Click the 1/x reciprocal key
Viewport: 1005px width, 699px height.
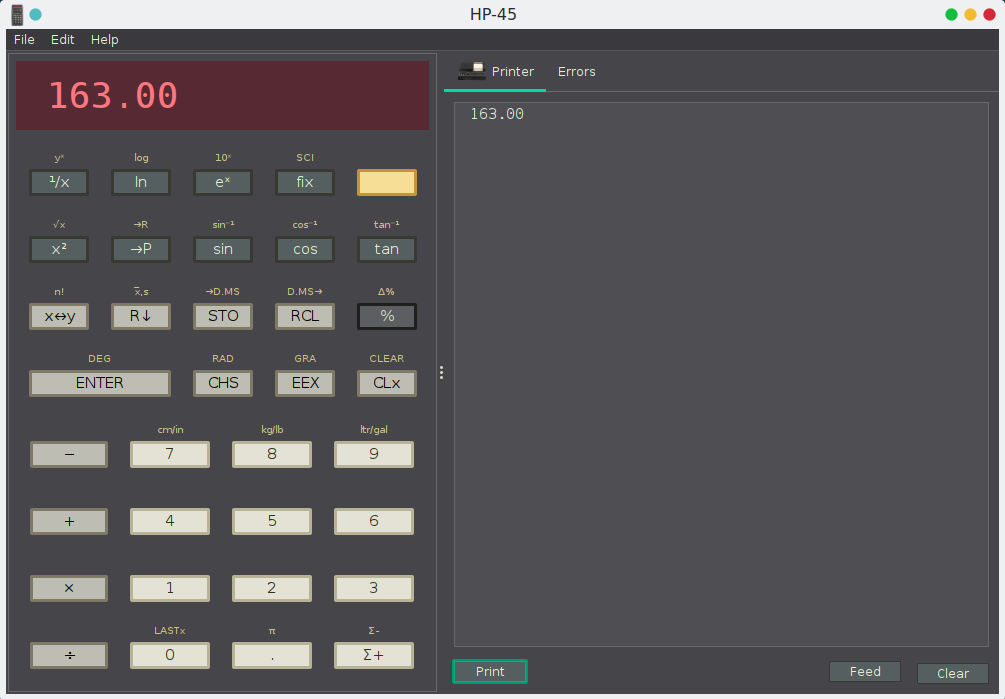pos(59,183)
